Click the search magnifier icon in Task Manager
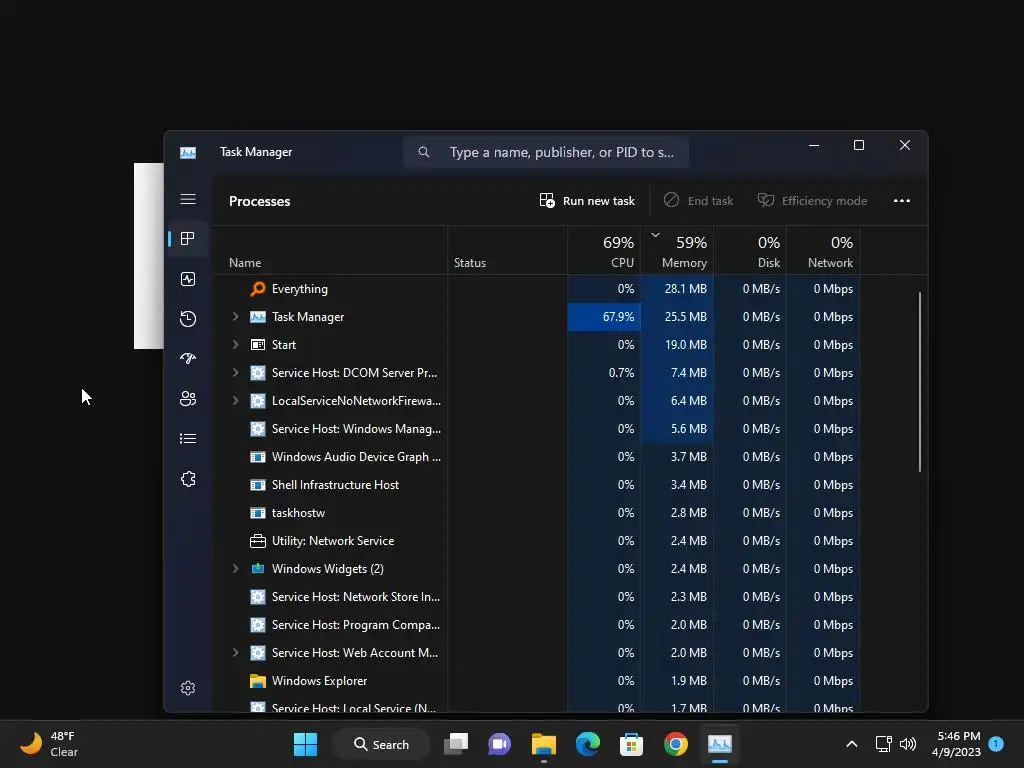 (x=424, y=152)
